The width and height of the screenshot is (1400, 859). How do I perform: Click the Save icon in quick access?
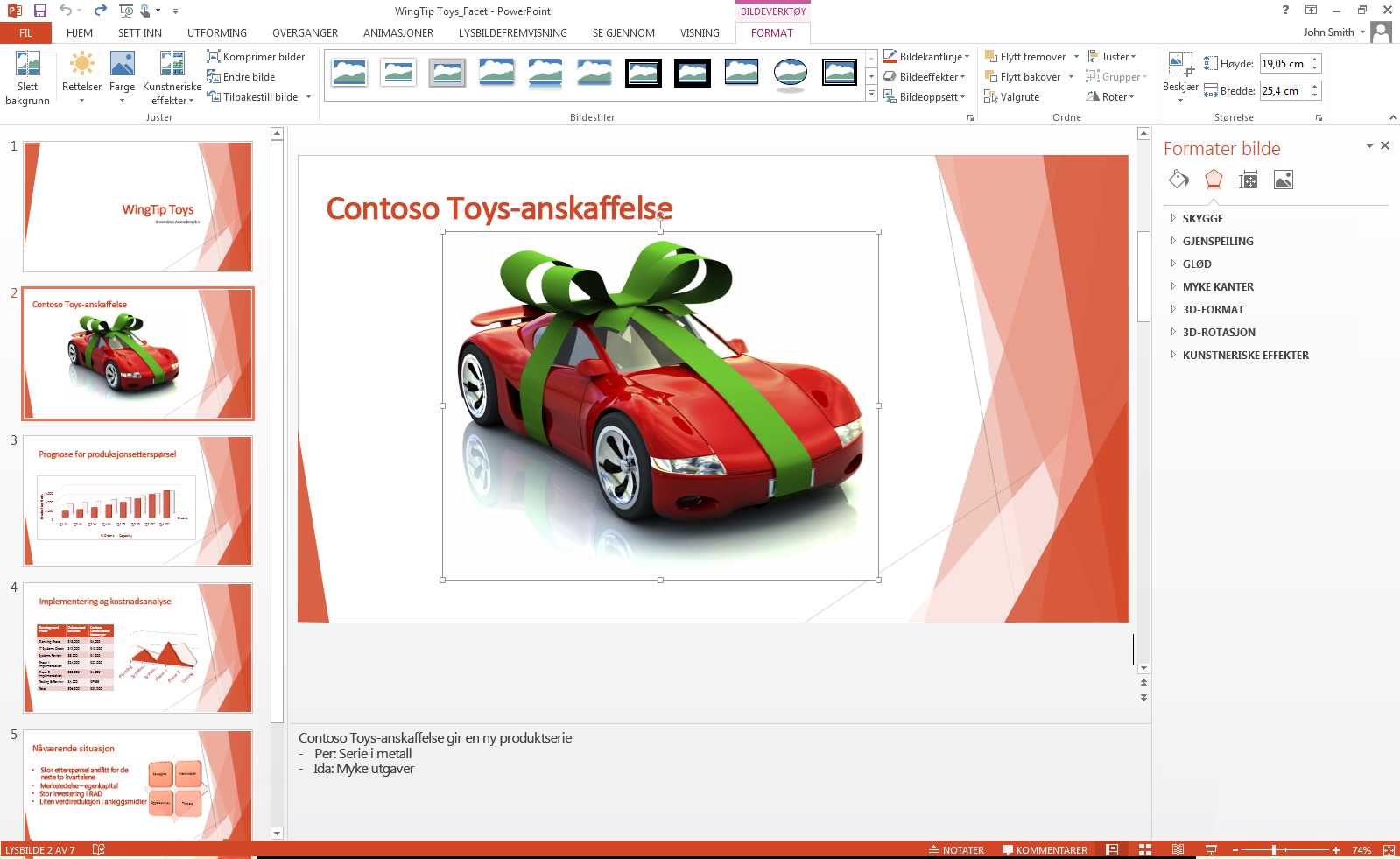point(40,11)
